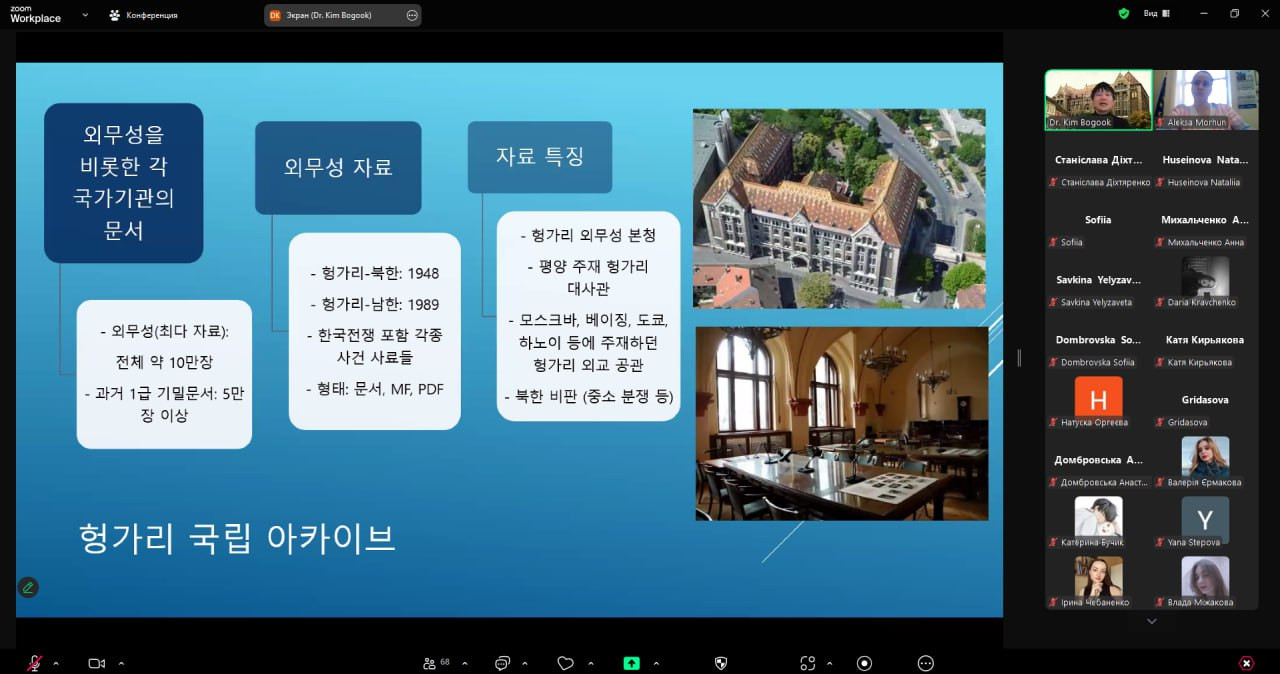The image size is (1280, 674).
Task: Turn on the video camera
Action: coord(97,663)
